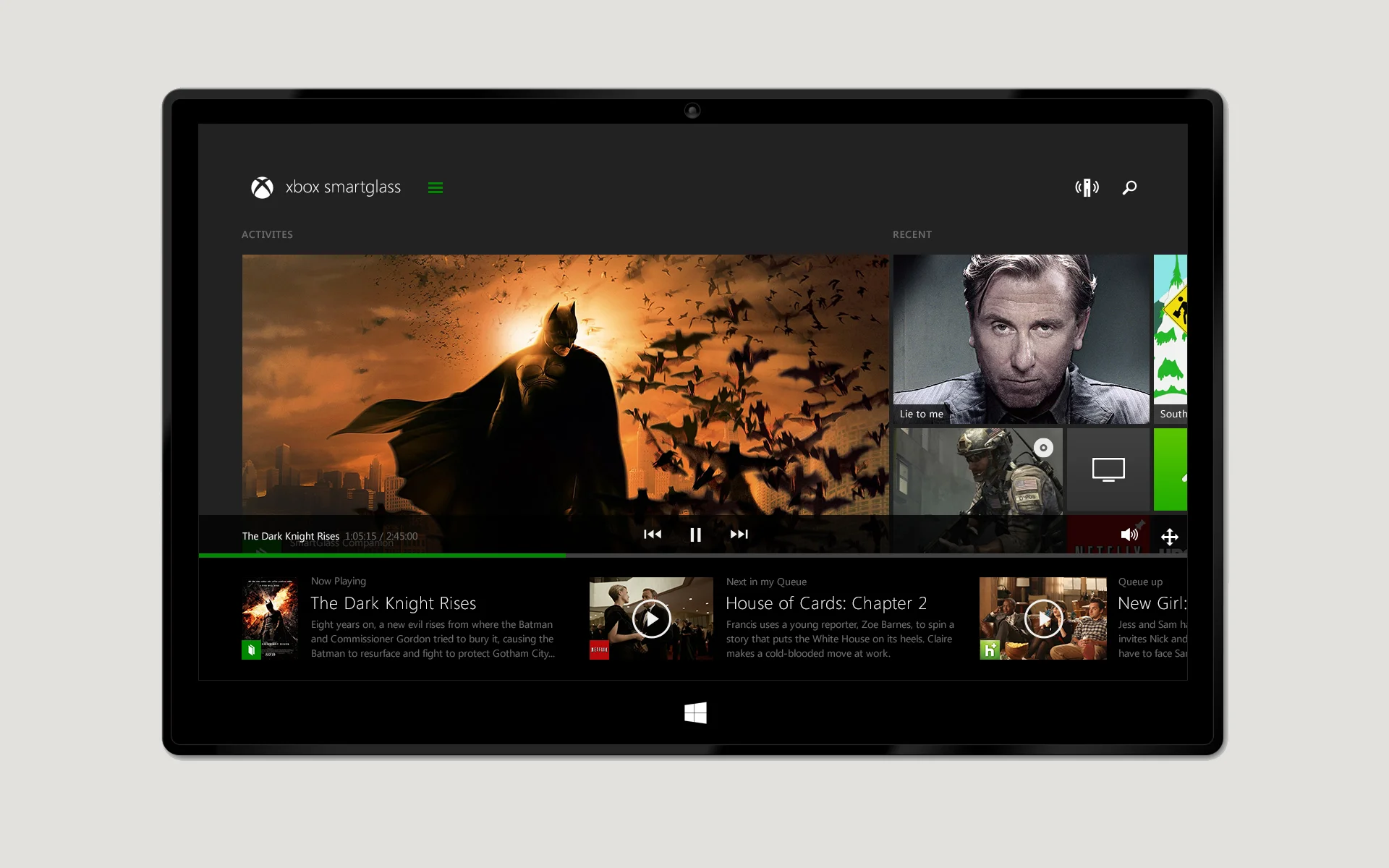The width and height of the screenshot is (1389, 868).
Task: Play the New Girl queued episode
Action: coord(1042,619)
